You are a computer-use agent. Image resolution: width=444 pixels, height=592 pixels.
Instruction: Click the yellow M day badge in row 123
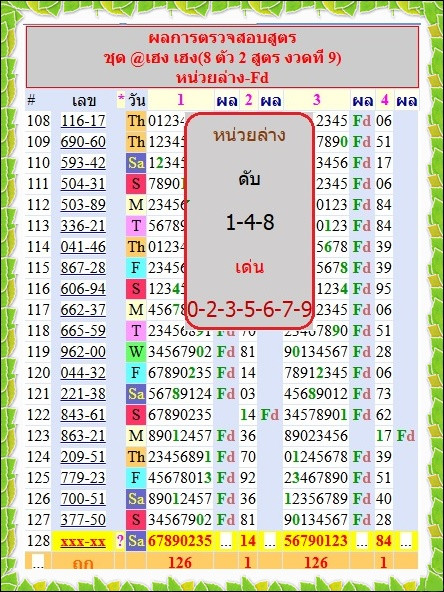click(136, 436)
